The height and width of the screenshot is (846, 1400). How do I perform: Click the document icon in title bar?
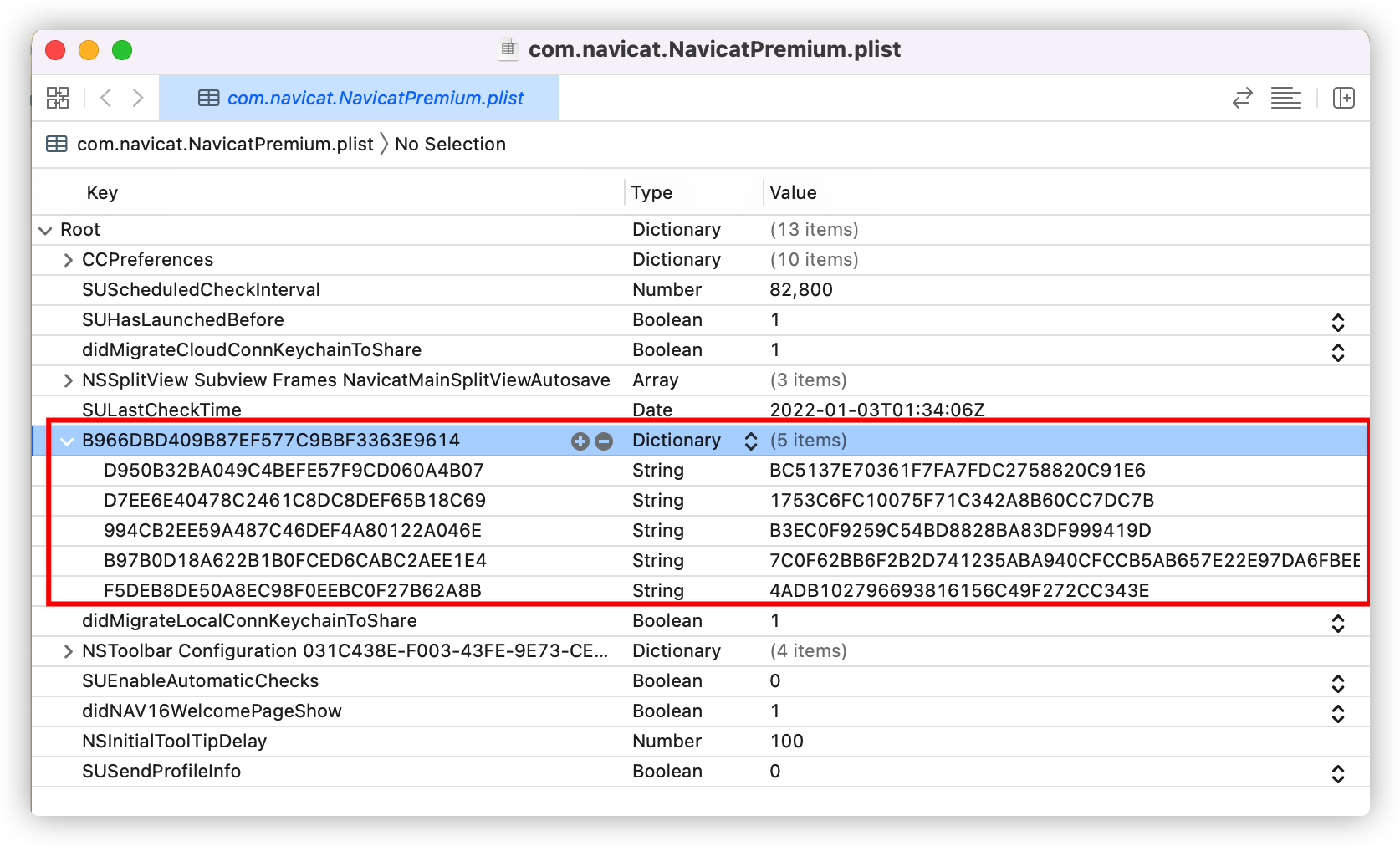(508, 49)
